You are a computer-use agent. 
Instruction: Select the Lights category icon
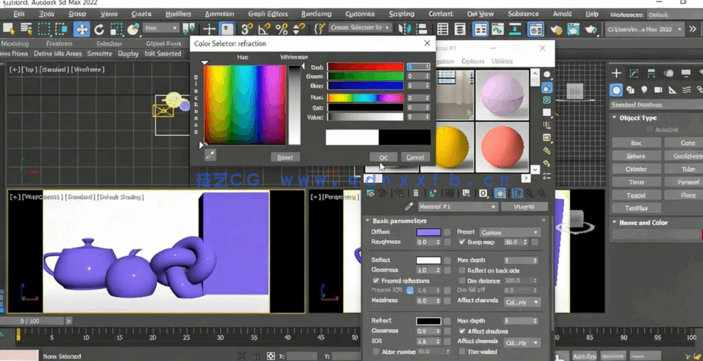(644, 90)
